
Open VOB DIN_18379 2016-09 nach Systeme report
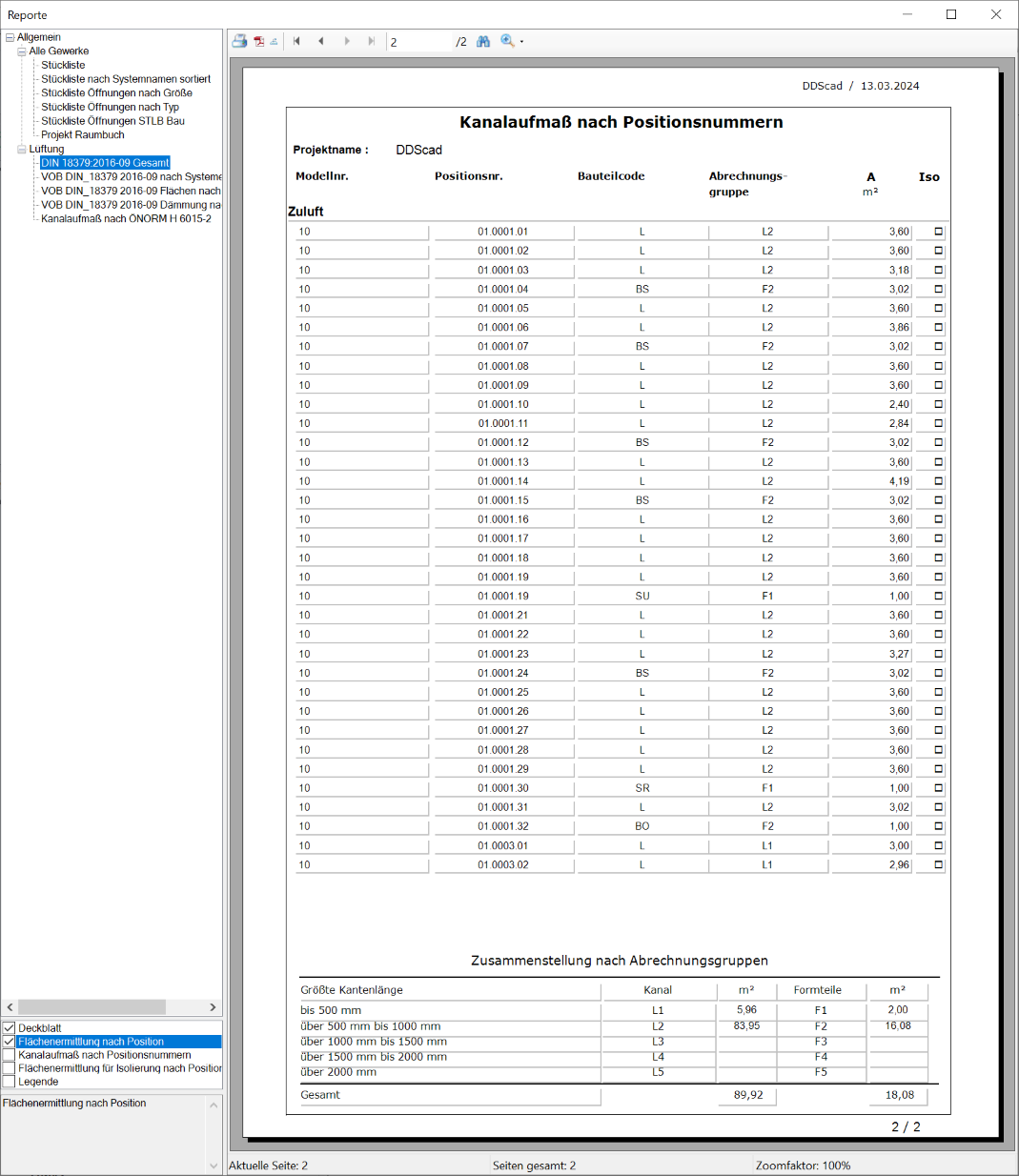point(132,176)
